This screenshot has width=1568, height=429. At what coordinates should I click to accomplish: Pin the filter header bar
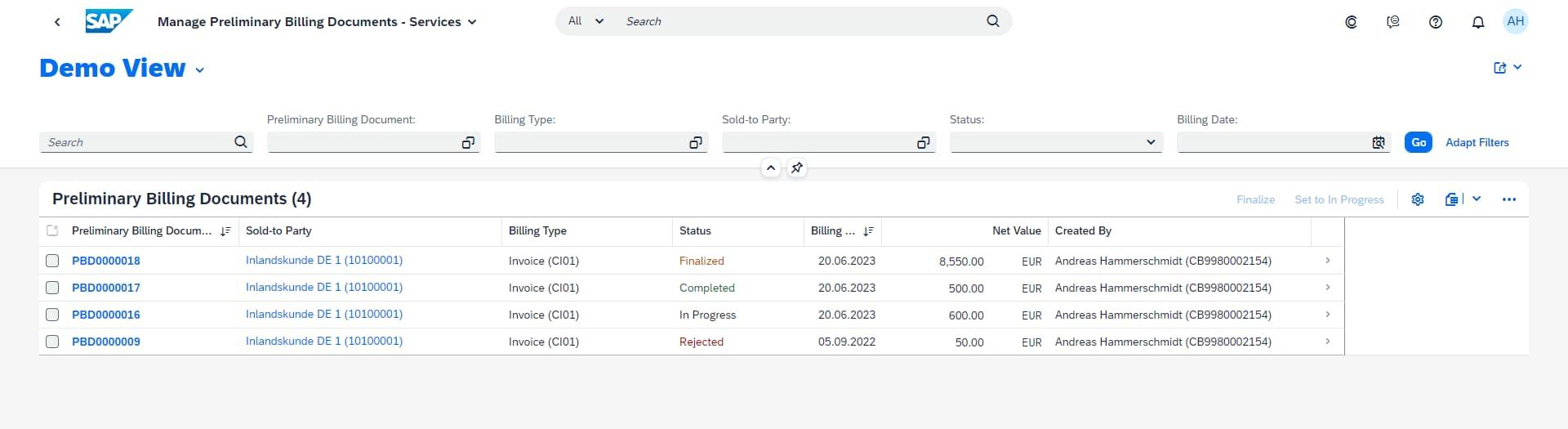click(796, 168)
